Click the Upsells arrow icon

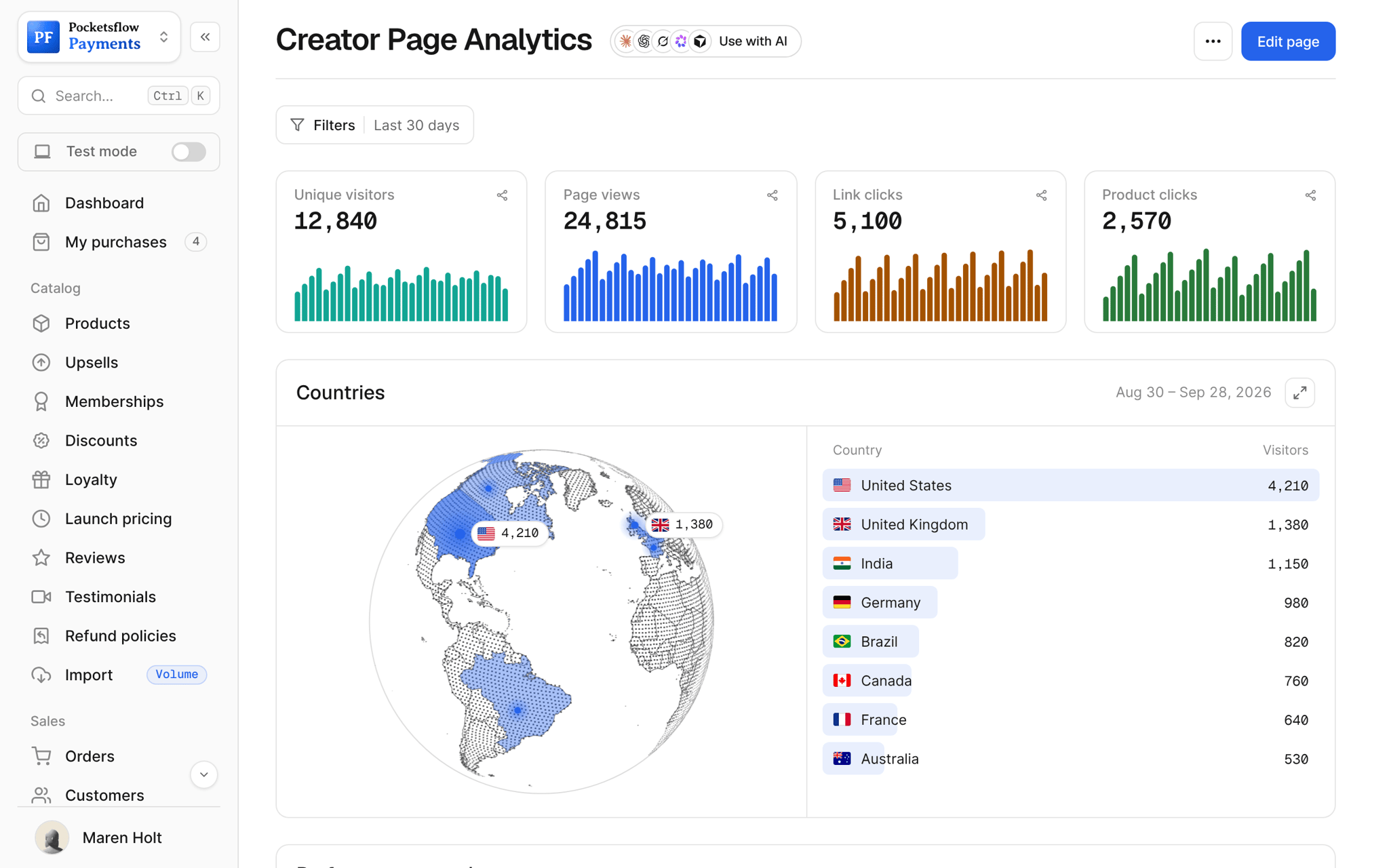click(41, 362)
